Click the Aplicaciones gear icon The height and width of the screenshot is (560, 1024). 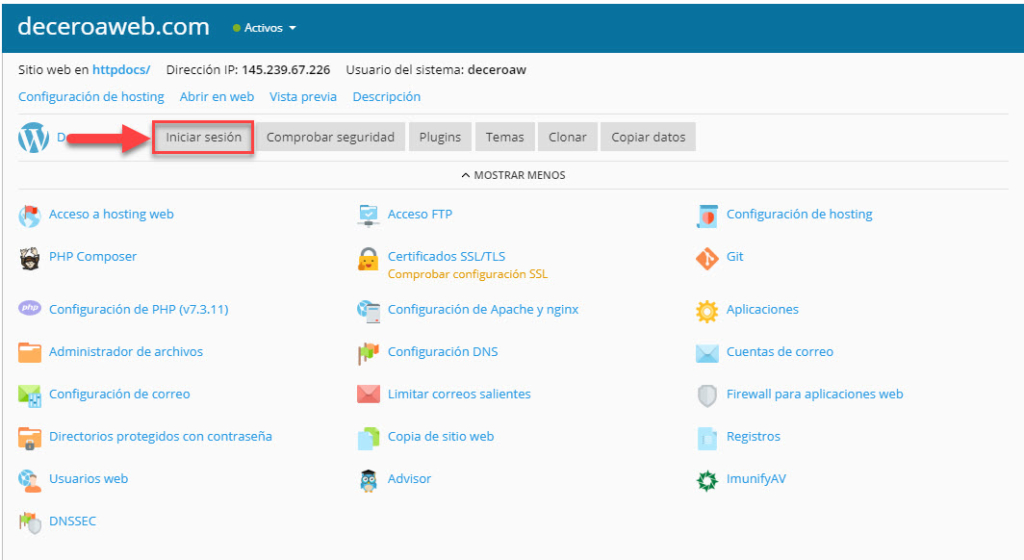(x=707, y=311)
